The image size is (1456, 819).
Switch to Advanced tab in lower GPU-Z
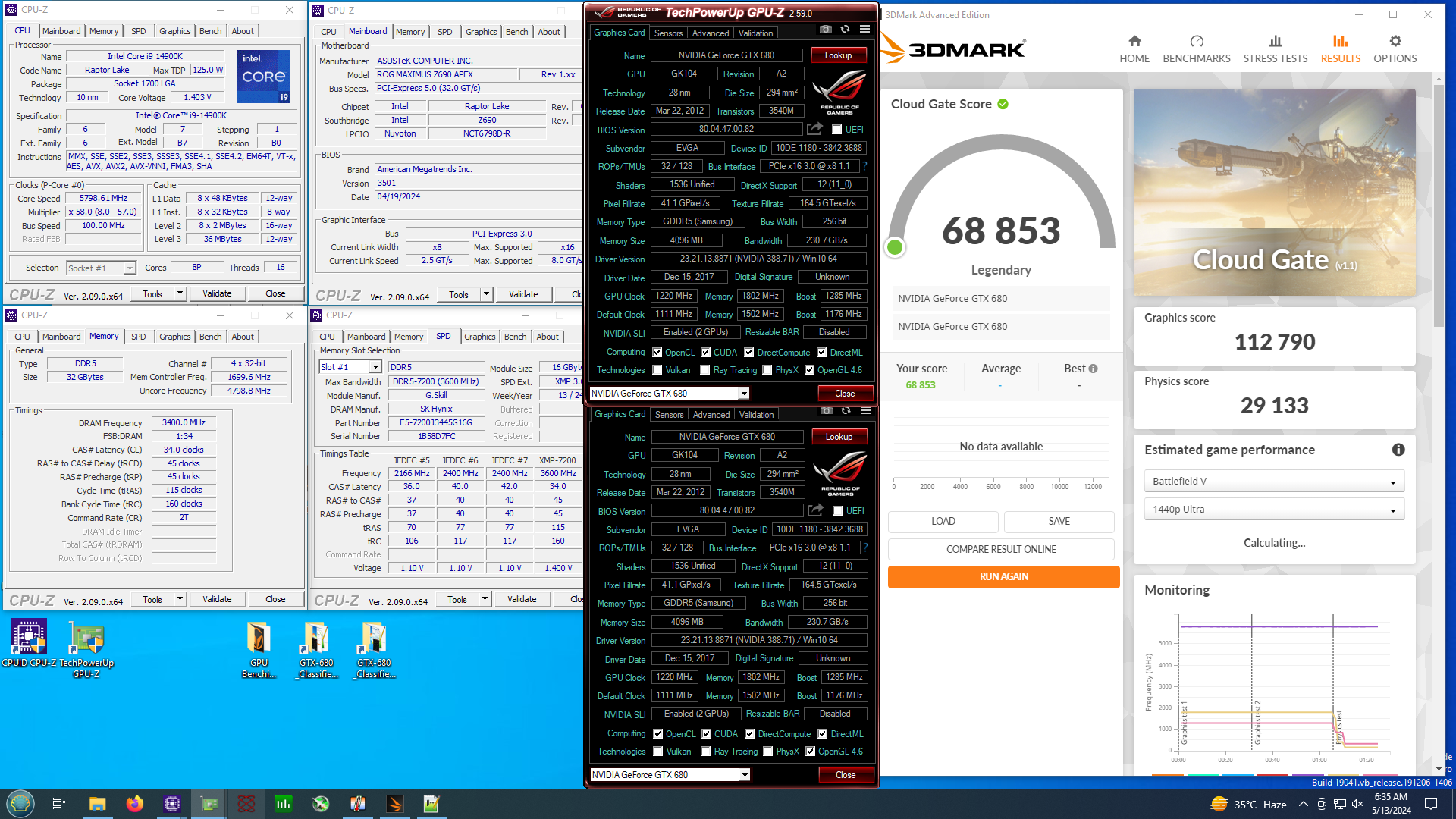click(711, 415)
